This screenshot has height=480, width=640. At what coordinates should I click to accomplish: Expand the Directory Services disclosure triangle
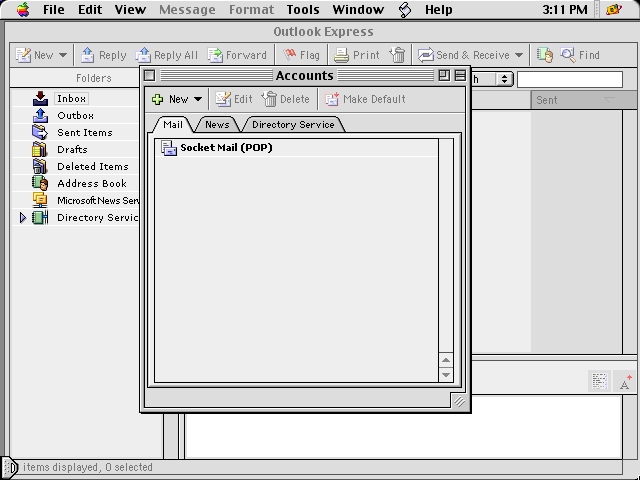tap(23, 218)
